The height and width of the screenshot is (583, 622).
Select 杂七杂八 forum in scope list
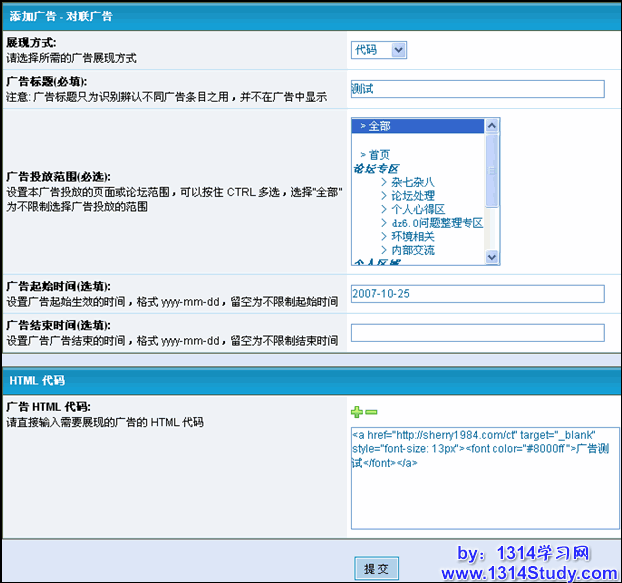point(412,182)
